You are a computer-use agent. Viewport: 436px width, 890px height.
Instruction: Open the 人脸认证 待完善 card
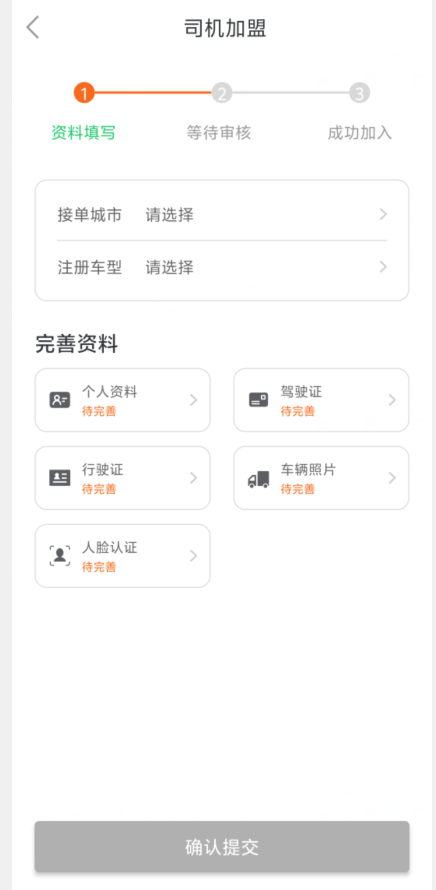click(x=123, y=556)
